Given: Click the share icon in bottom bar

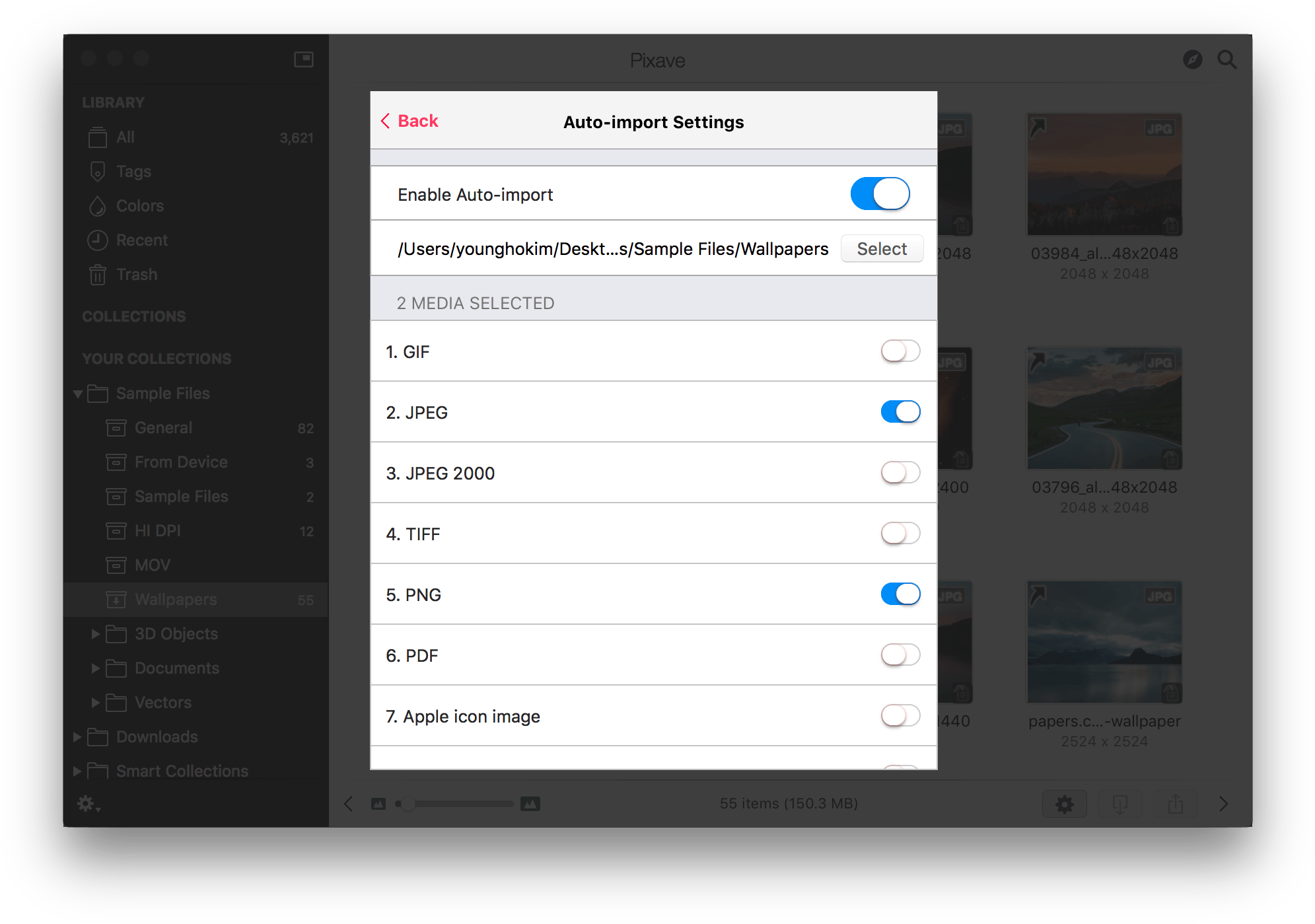Looking at the screenshot, I should [1175, 804].
